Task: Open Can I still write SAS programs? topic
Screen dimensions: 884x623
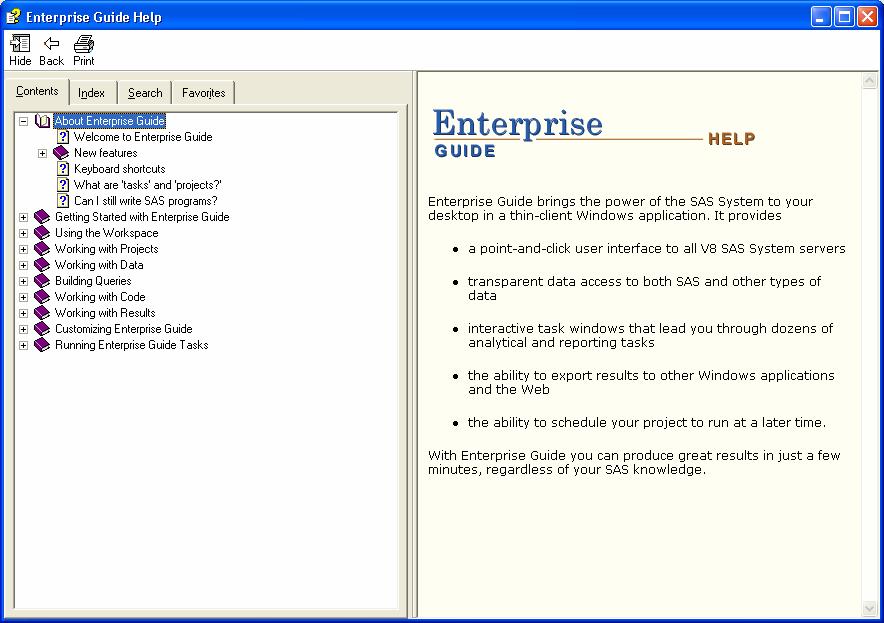Action: (x=145, y=201)
